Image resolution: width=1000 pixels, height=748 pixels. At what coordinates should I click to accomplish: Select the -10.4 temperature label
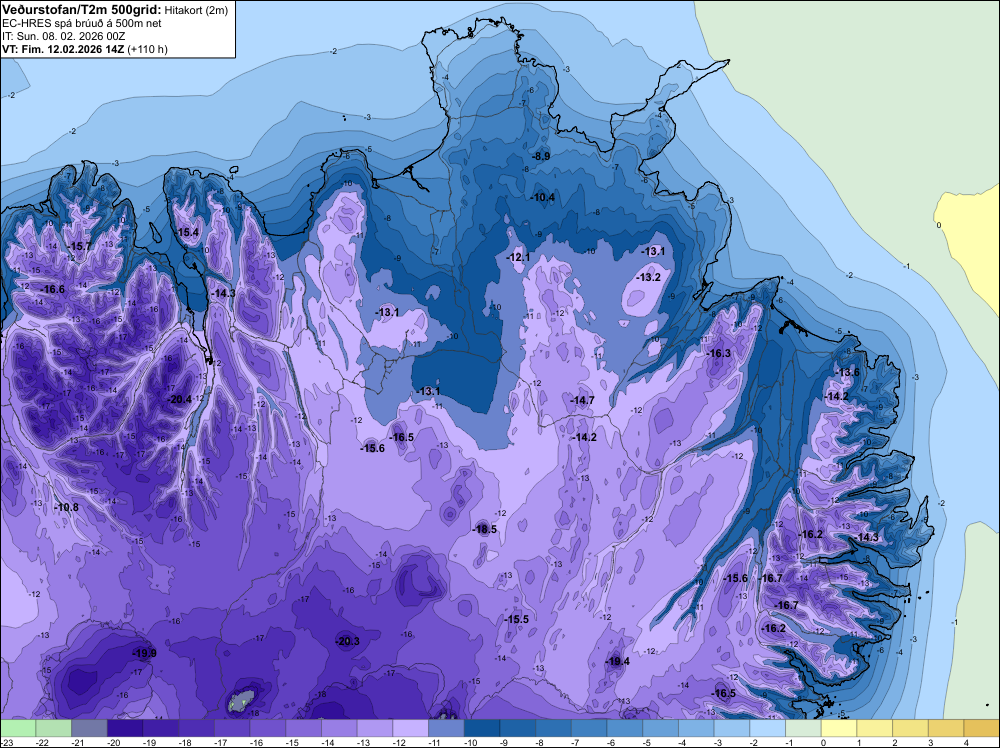[x=543, y=198]
